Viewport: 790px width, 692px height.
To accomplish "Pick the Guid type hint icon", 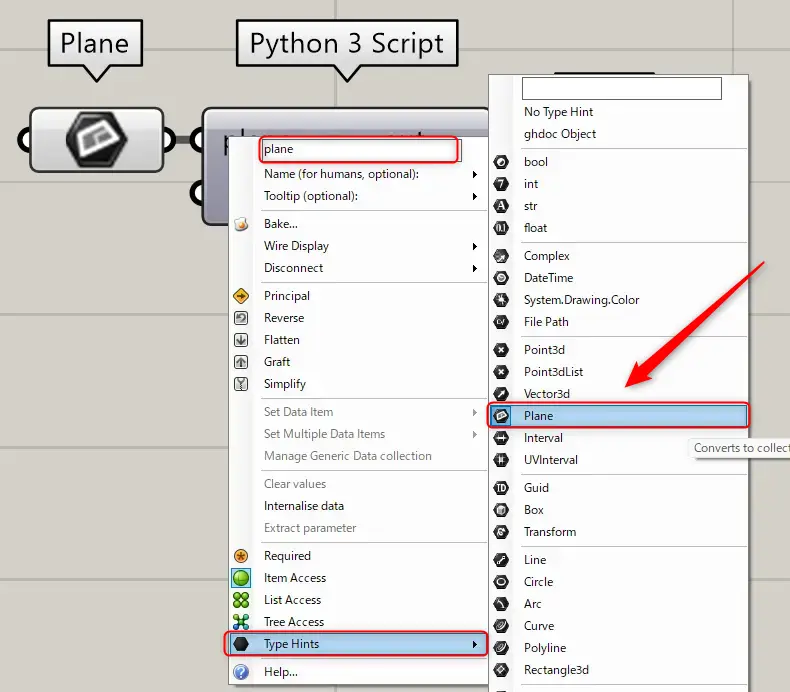I will (x=502, y=488).
